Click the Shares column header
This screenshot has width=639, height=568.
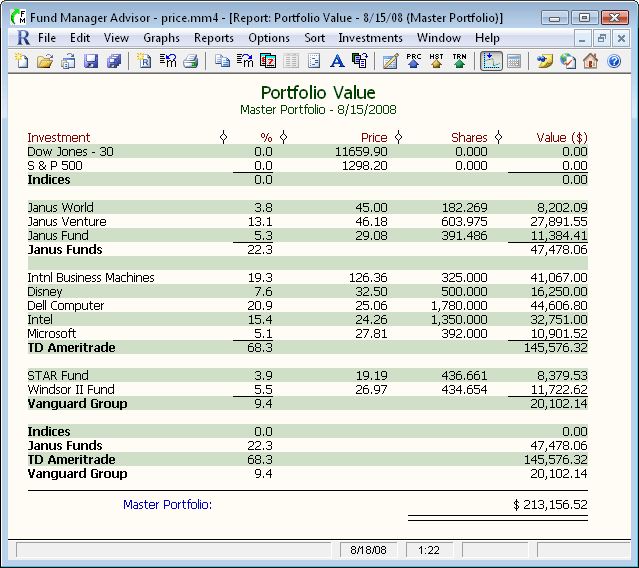click(469, 137)
